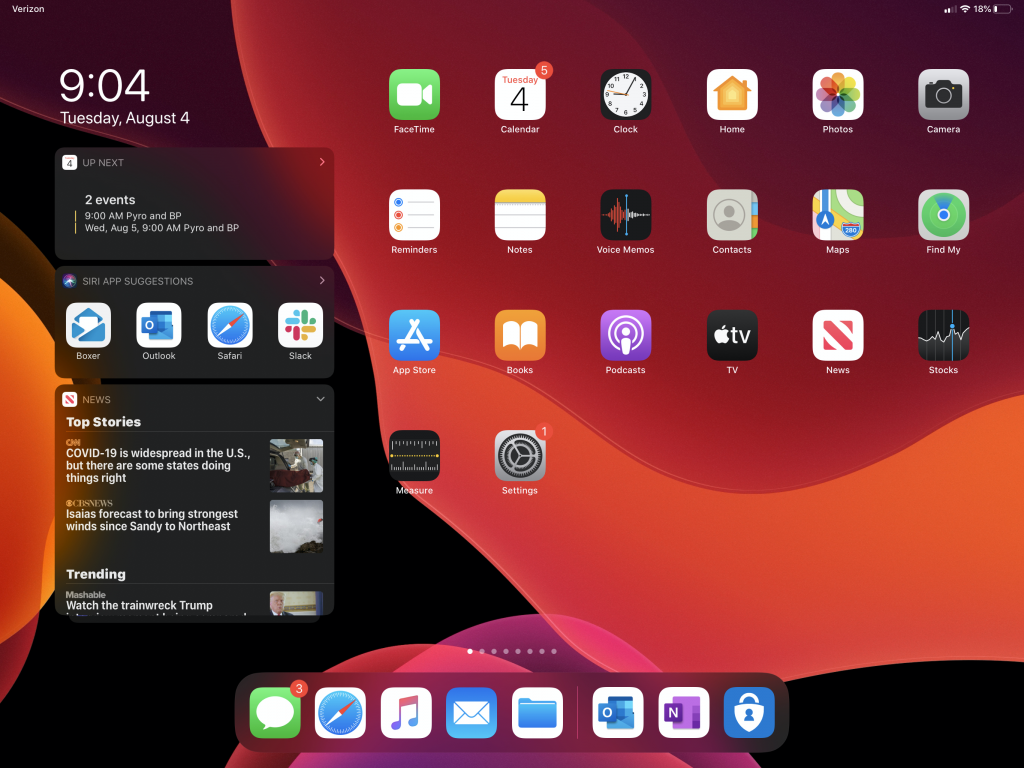Open Messages in the dock
The height and width of the screenshot is (768, 1024).
coord(275,713)
